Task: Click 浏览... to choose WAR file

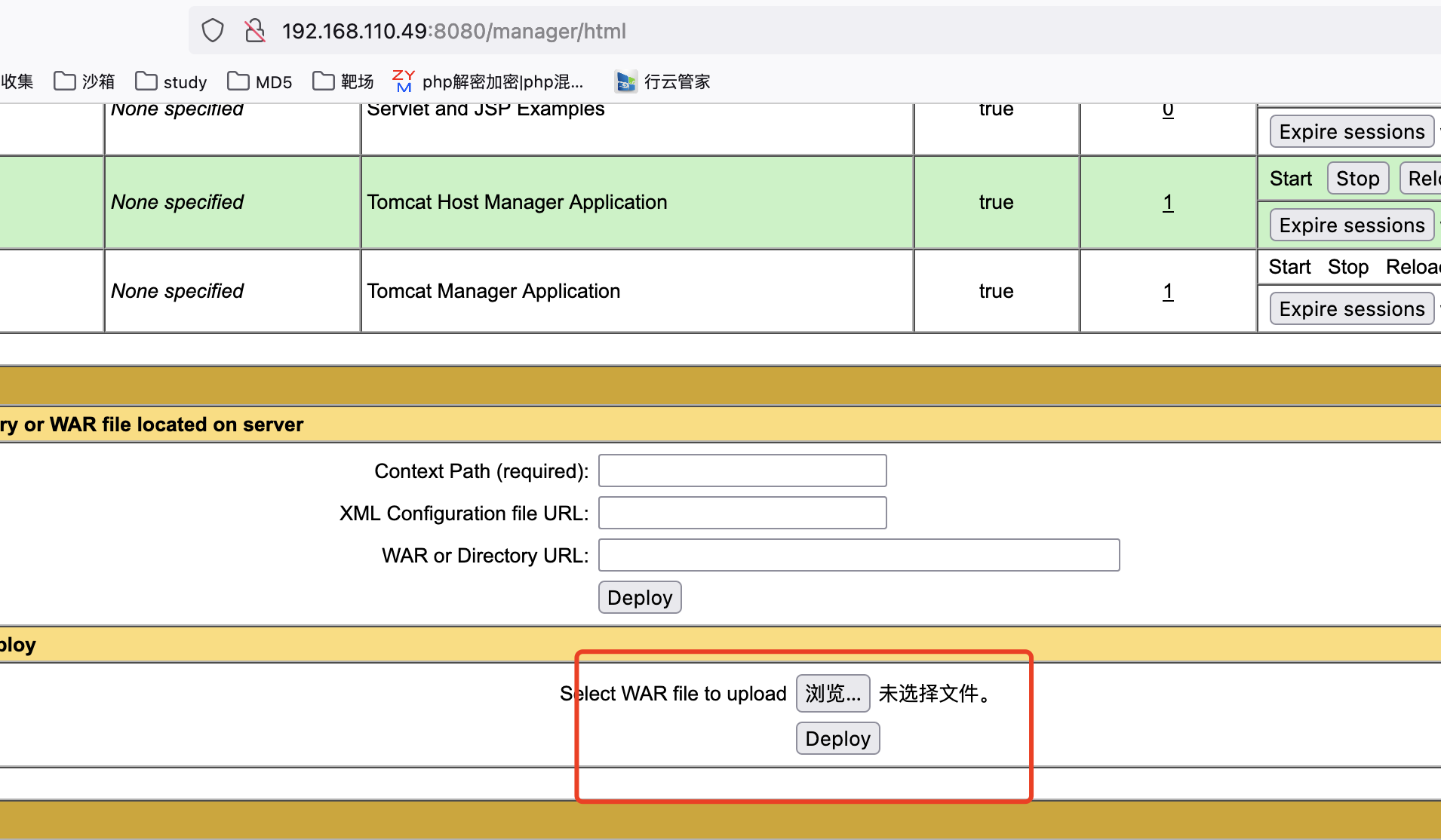Action: (x=833, y=693)
